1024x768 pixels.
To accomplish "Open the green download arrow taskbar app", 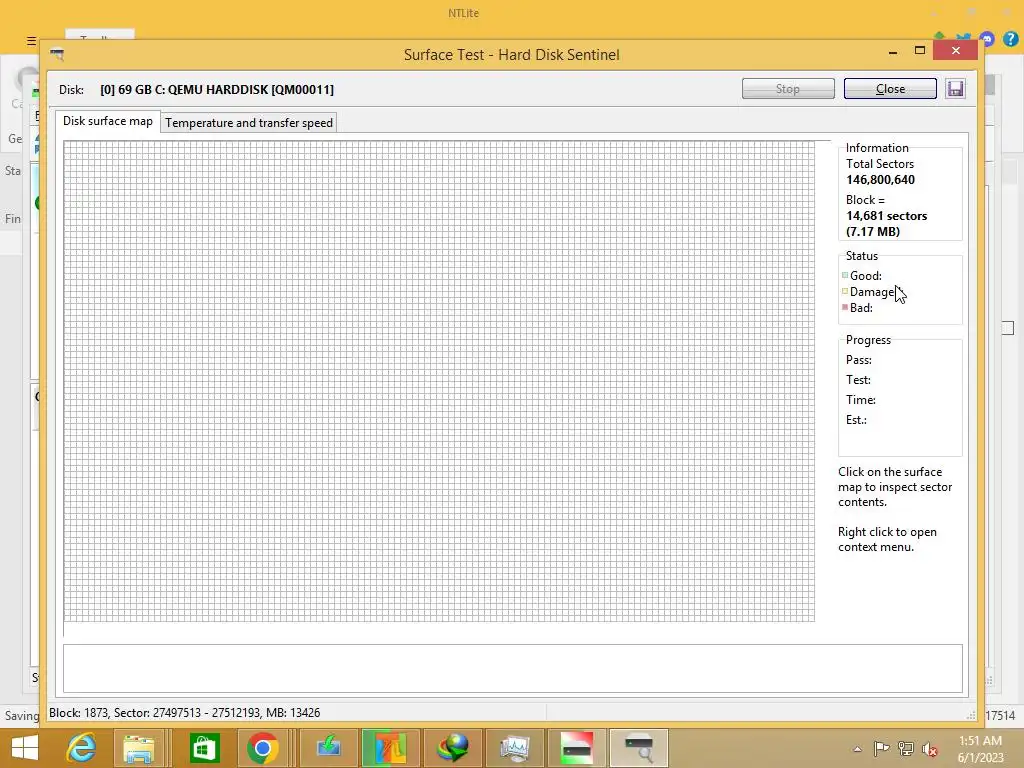I will (x=328, y=748).
